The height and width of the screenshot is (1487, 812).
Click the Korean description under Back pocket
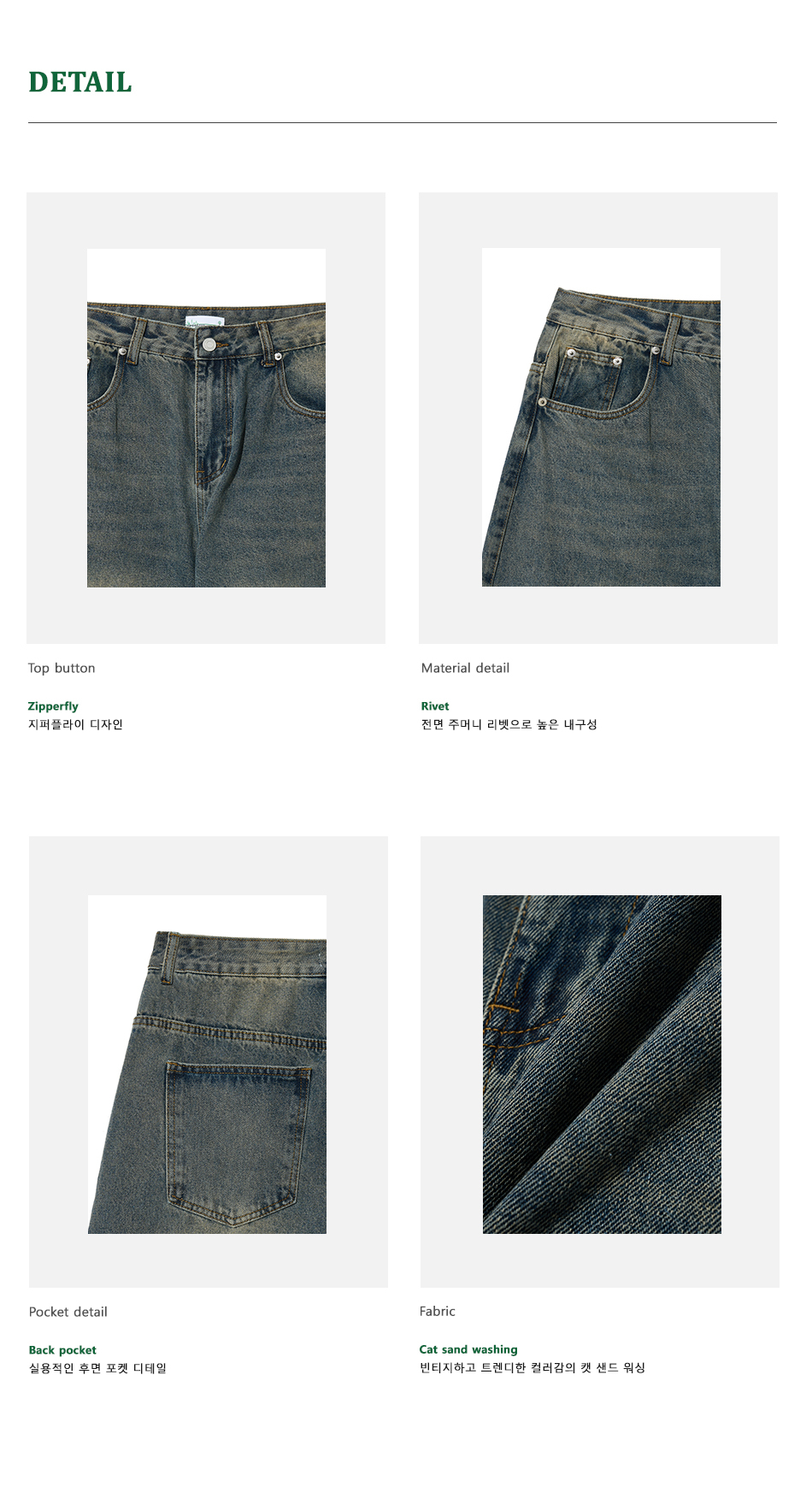[x=97, y=1368]
